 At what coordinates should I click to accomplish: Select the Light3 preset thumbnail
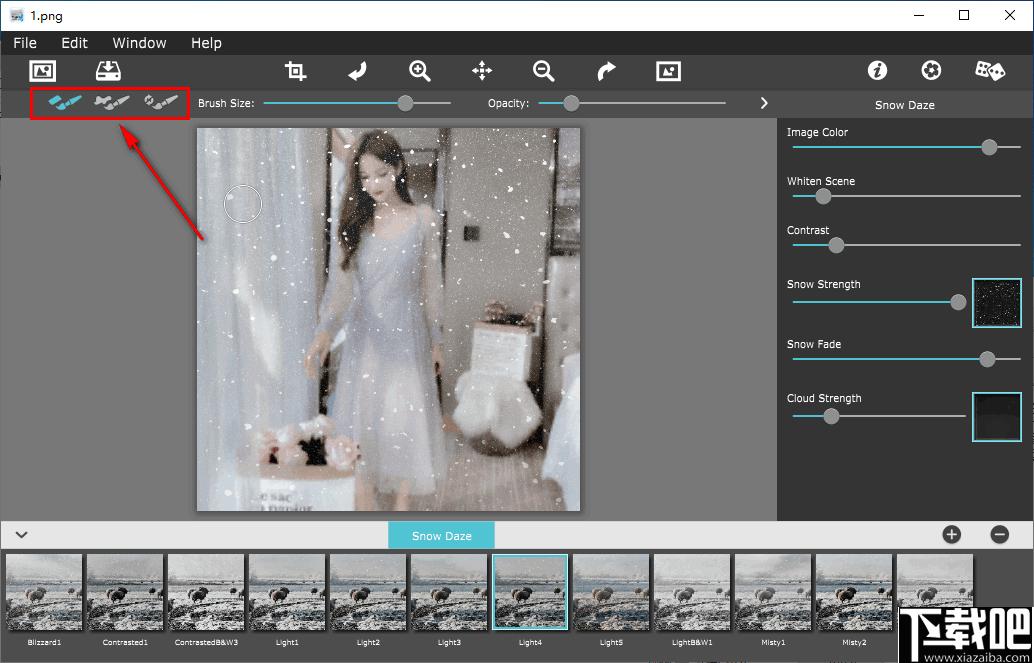(449, 592)
